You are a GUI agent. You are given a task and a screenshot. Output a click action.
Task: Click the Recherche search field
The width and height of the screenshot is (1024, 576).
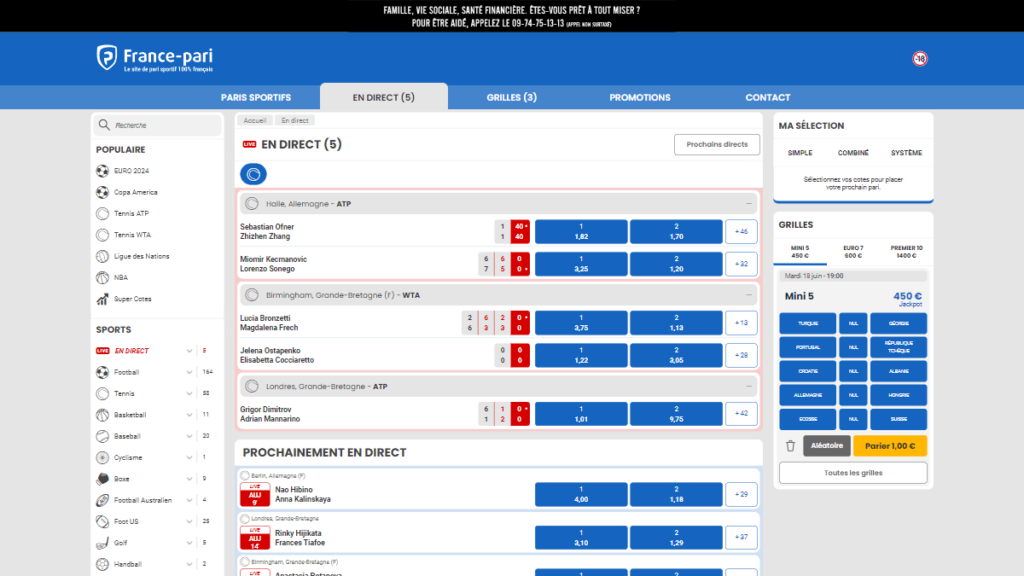pos(157,125)
